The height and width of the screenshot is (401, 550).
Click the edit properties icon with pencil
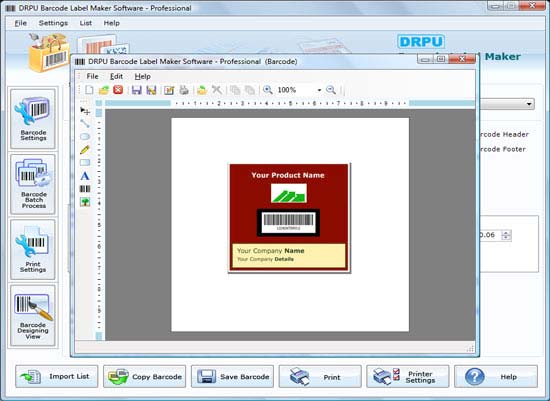point(169,90)
